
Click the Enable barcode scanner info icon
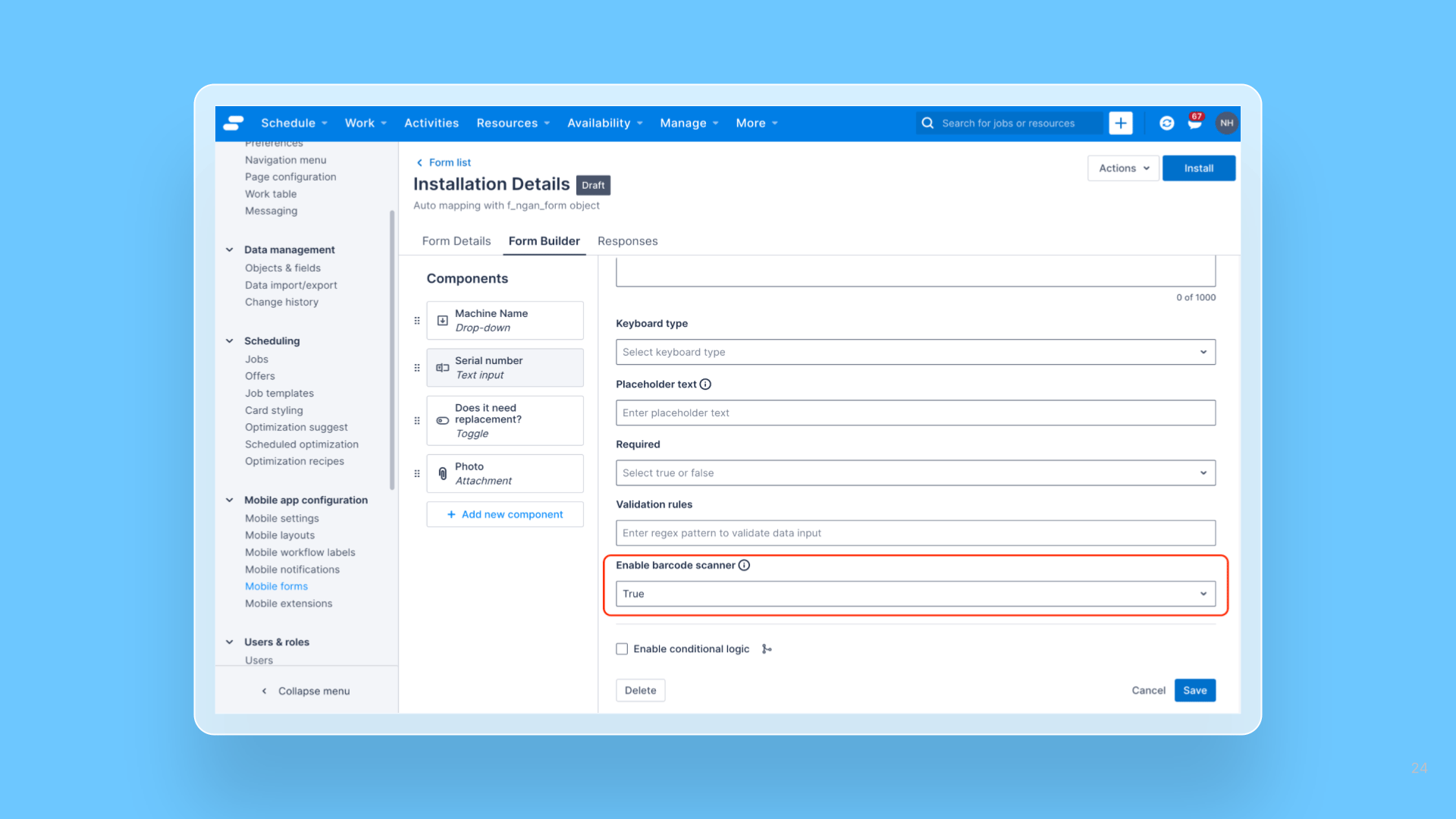click(x=744, y=565)
